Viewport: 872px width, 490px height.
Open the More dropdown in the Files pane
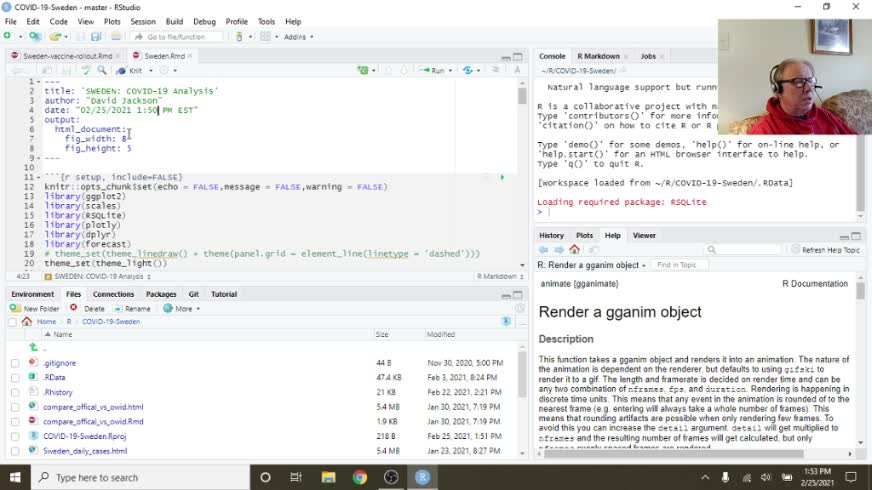(x=181, y=309)
